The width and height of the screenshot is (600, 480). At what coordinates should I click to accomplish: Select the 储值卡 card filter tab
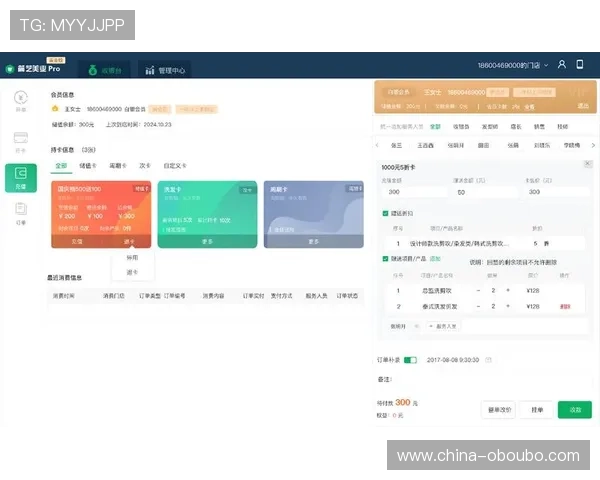click(x=88, y=166)
